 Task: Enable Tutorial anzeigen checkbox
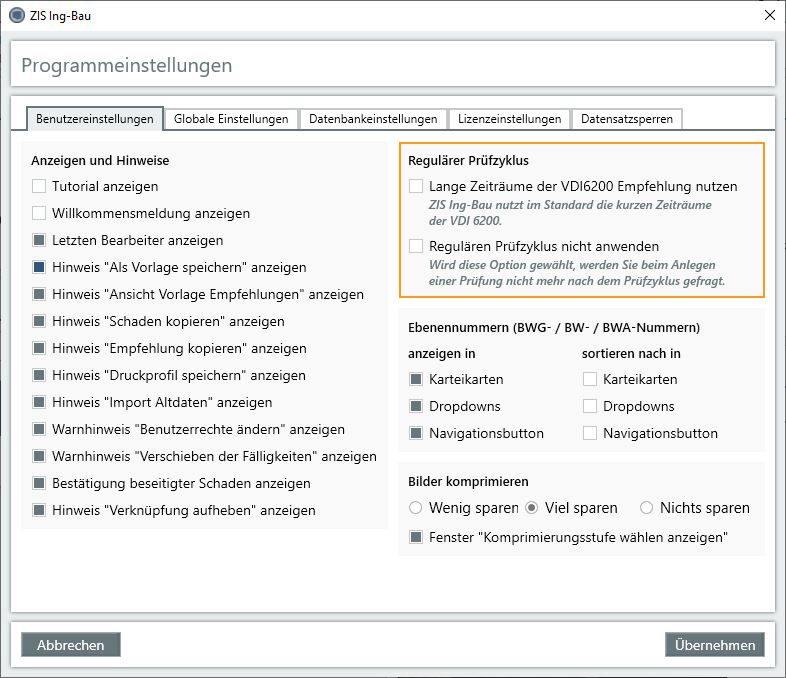(39, 186)
